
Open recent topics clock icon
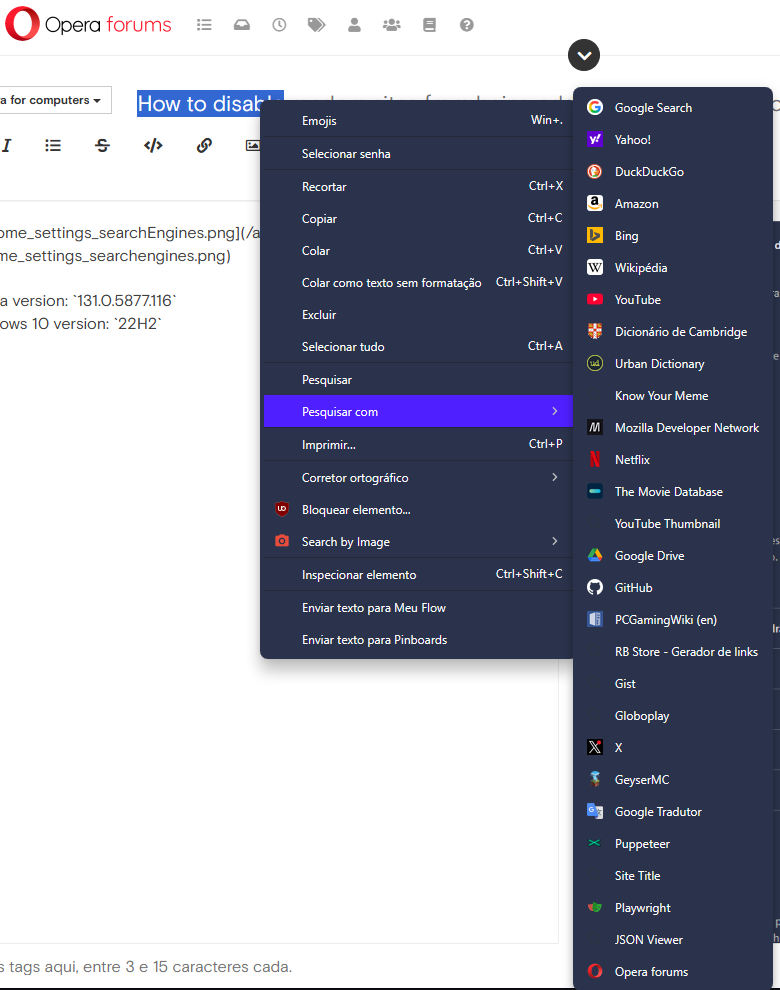tap(279, 25)
